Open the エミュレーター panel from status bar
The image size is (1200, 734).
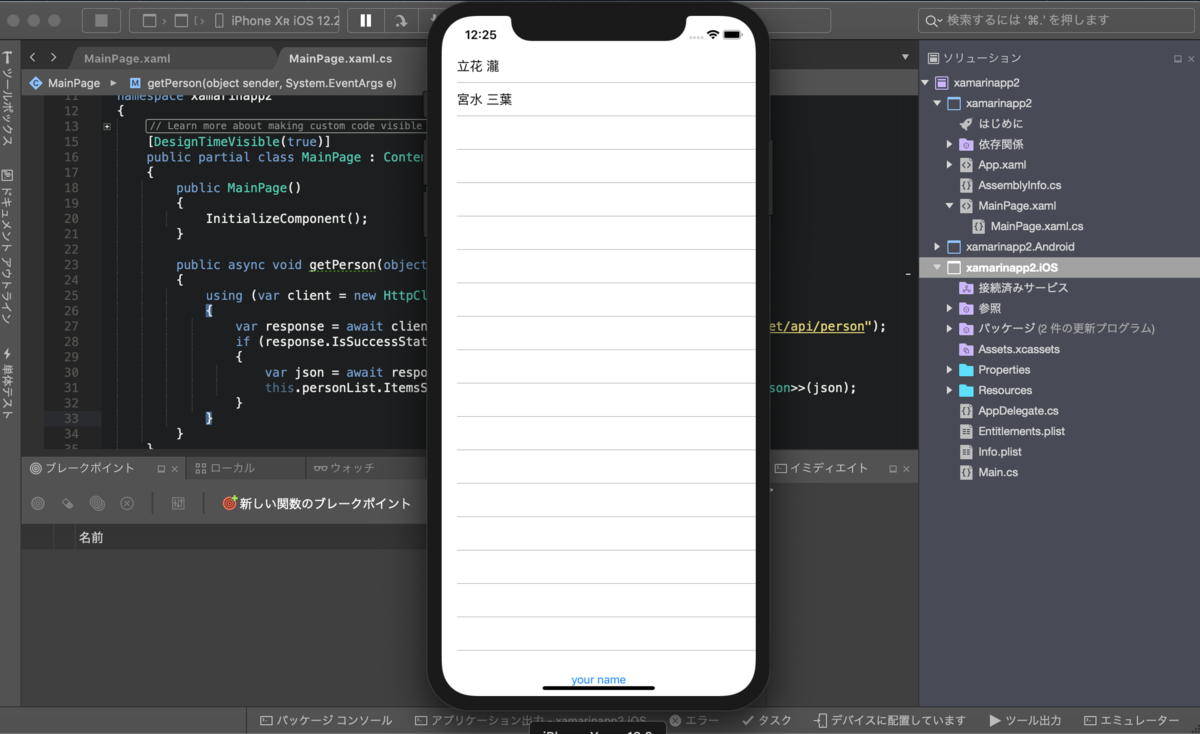point(1131,720)
